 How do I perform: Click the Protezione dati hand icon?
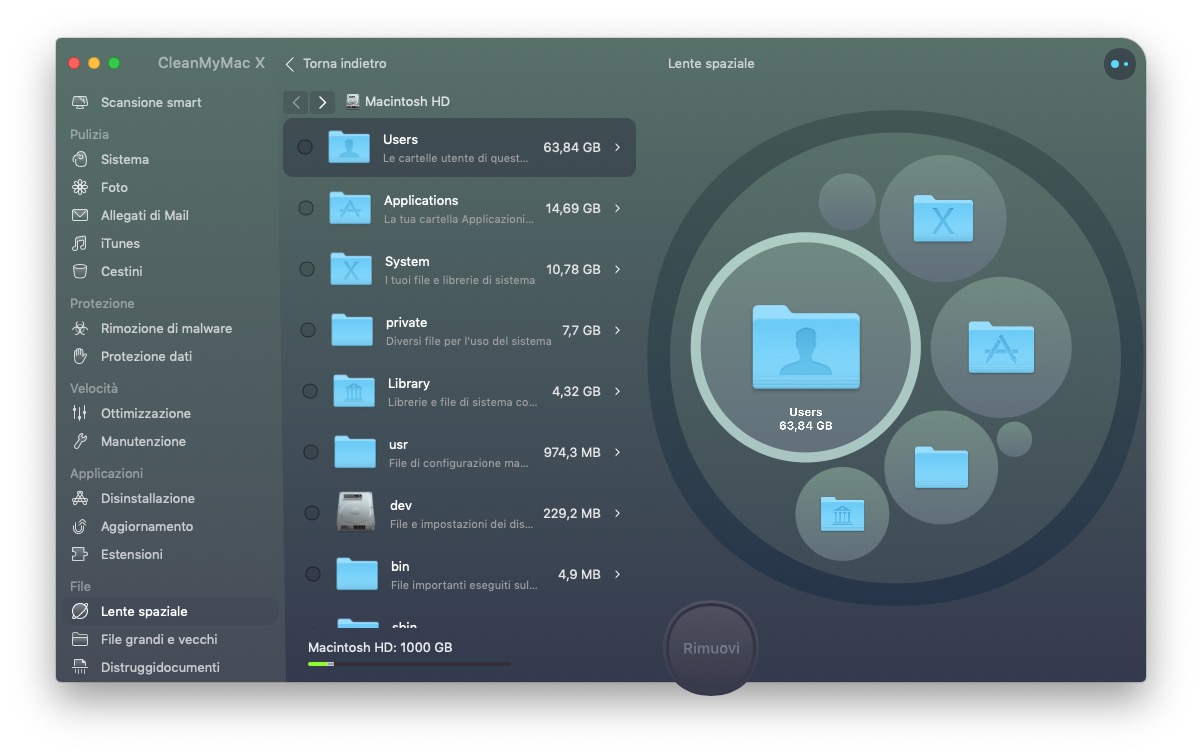pos(80,357)
